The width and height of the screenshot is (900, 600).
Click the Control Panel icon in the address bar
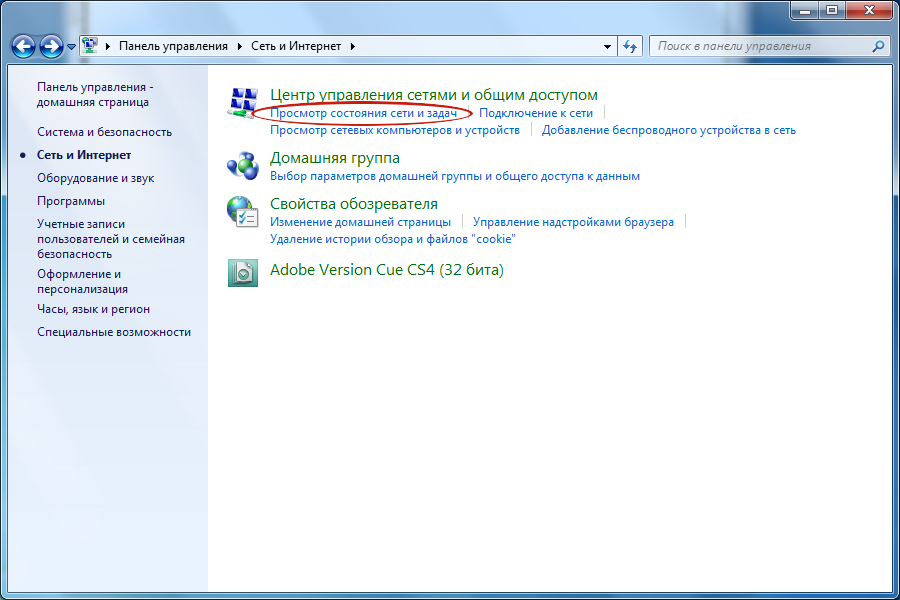click(90, 45)
